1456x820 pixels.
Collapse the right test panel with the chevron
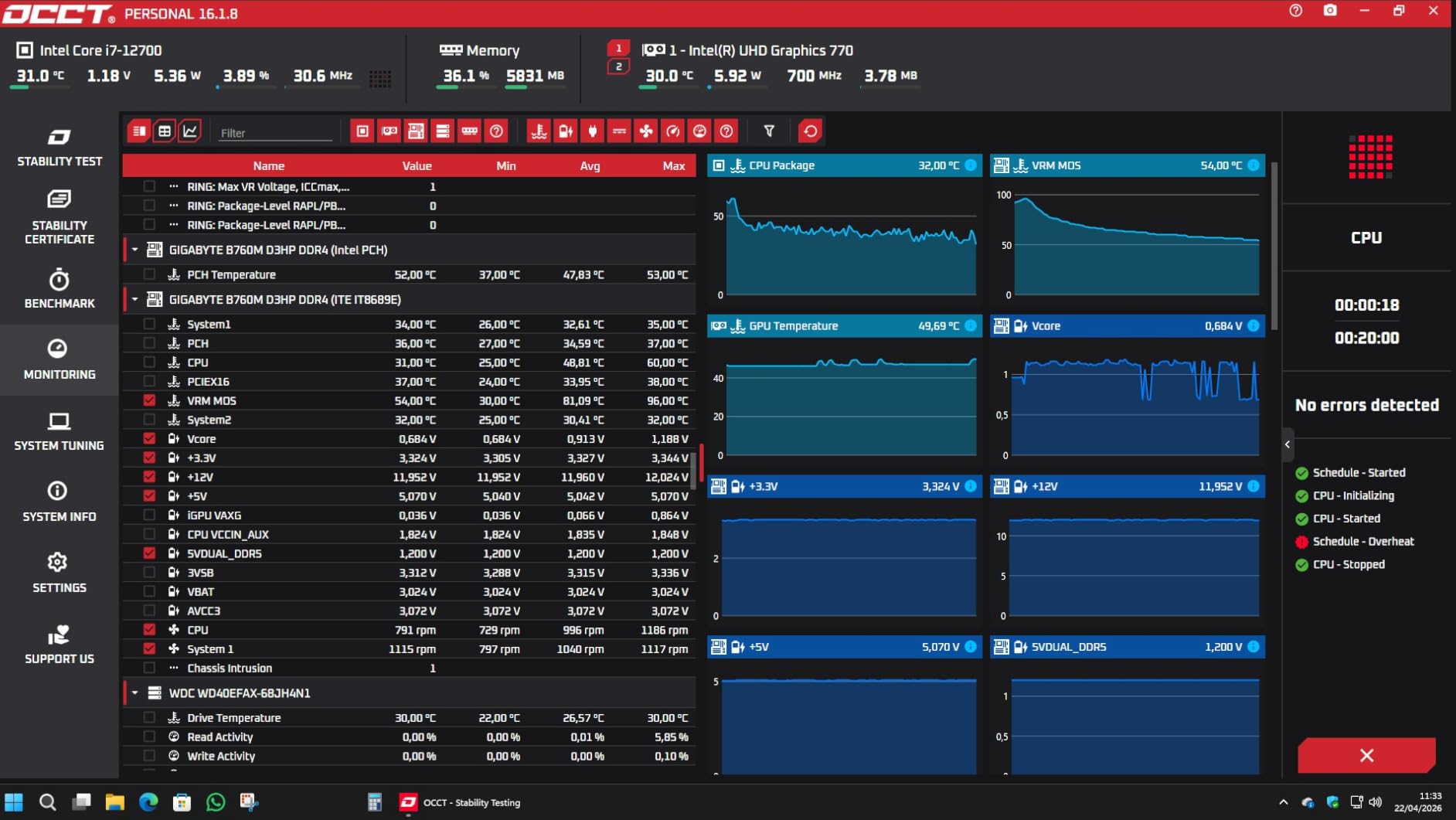[1288, 444]
